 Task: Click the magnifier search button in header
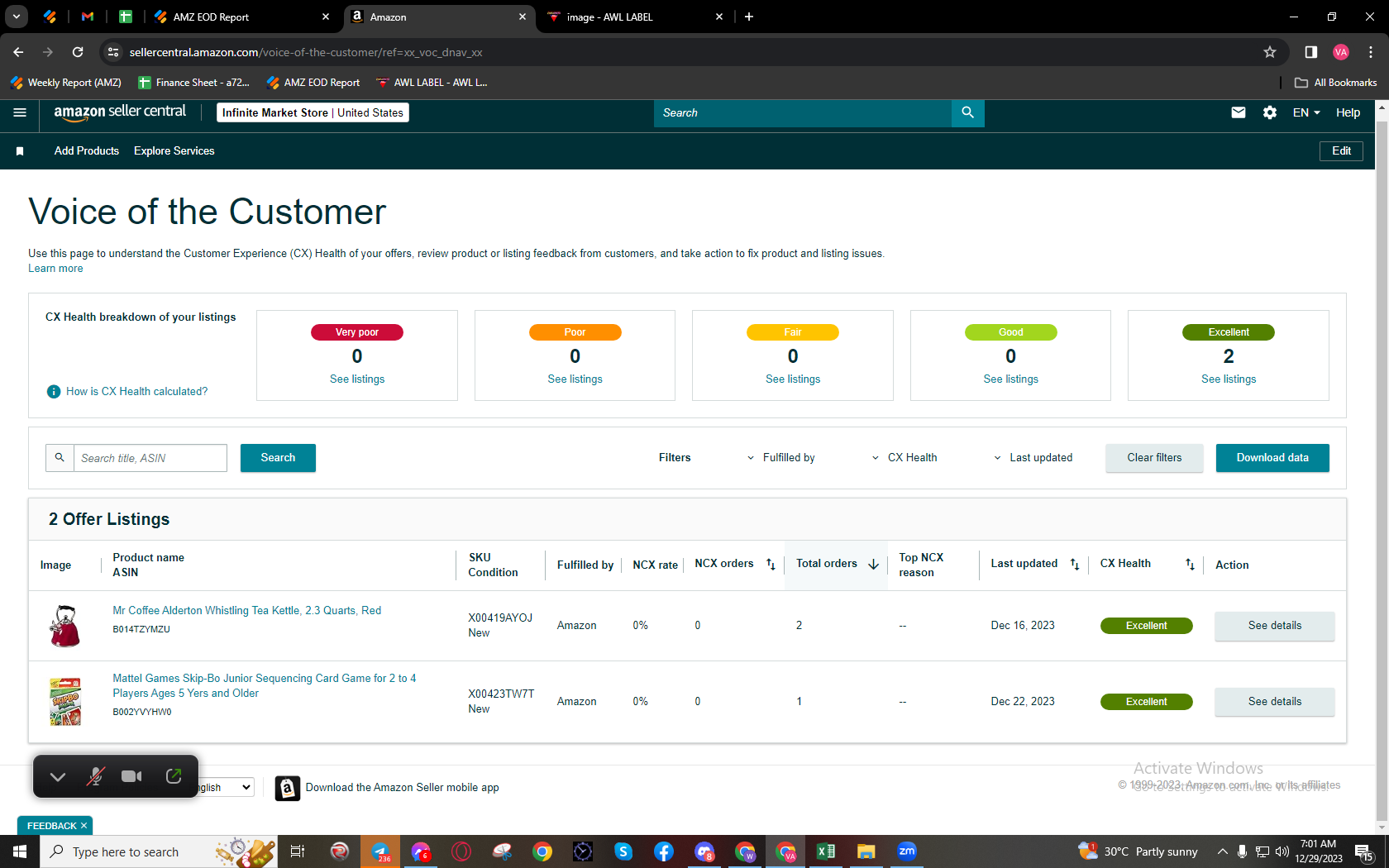click(x=967, y=112)
